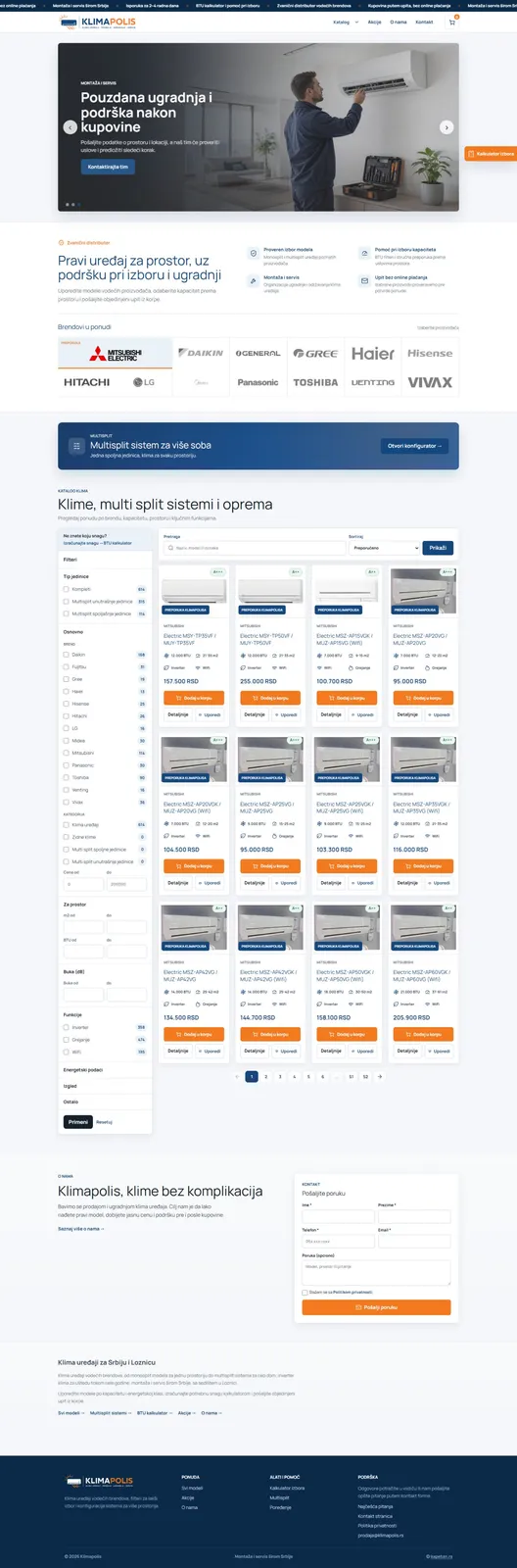
Task: Select the Haier brand logo
Action: pos(373,353)
